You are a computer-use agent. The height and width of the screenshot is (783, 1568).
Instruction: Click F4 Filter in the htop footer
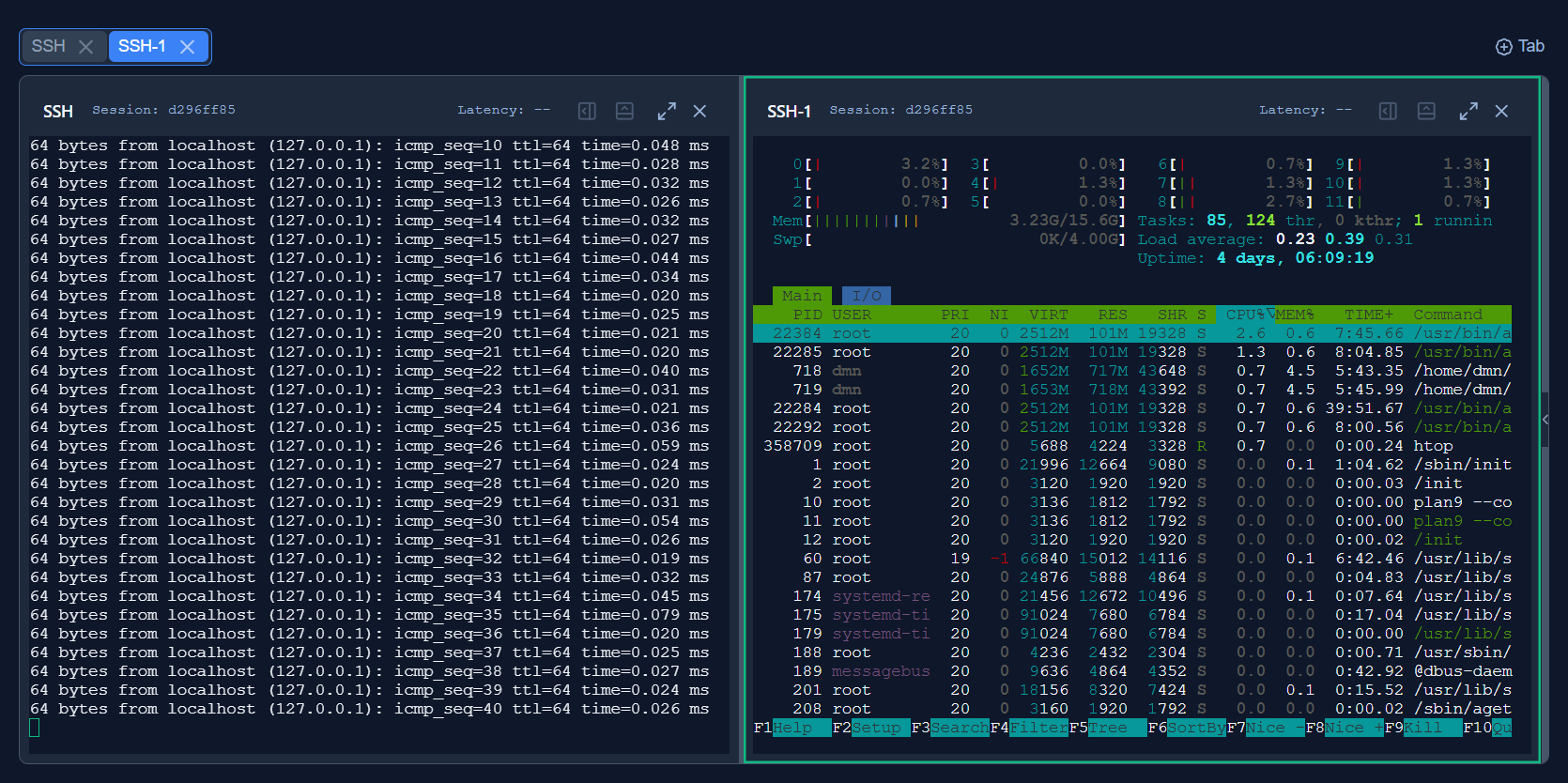click(x=1028, y=728)
